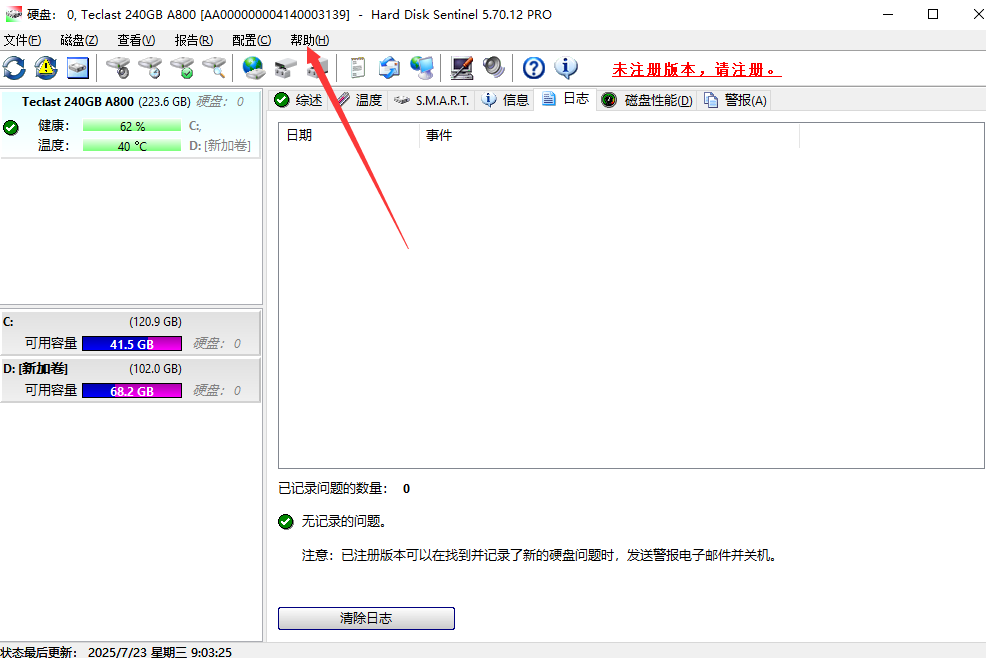
Task: Click the two stacked disks toolbar icon
Action: (285, 68)
